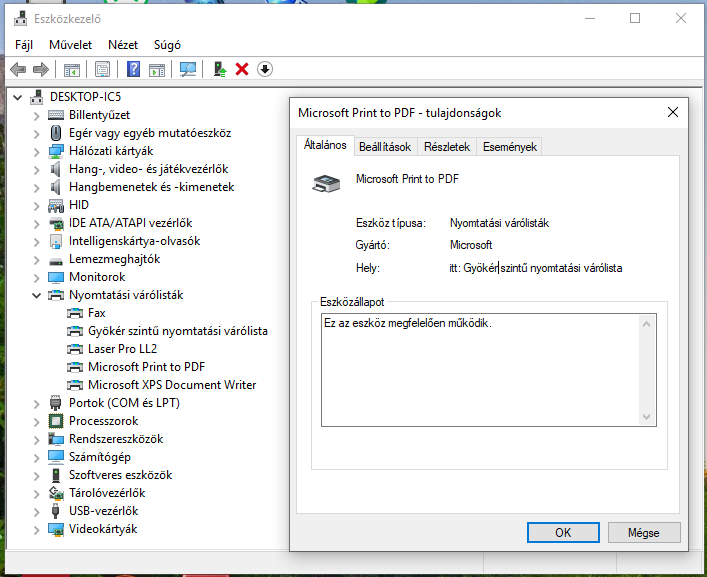Click the Forward arrow toolbar icon
This screenshot has width=707, height=577.
click(41, 69)
